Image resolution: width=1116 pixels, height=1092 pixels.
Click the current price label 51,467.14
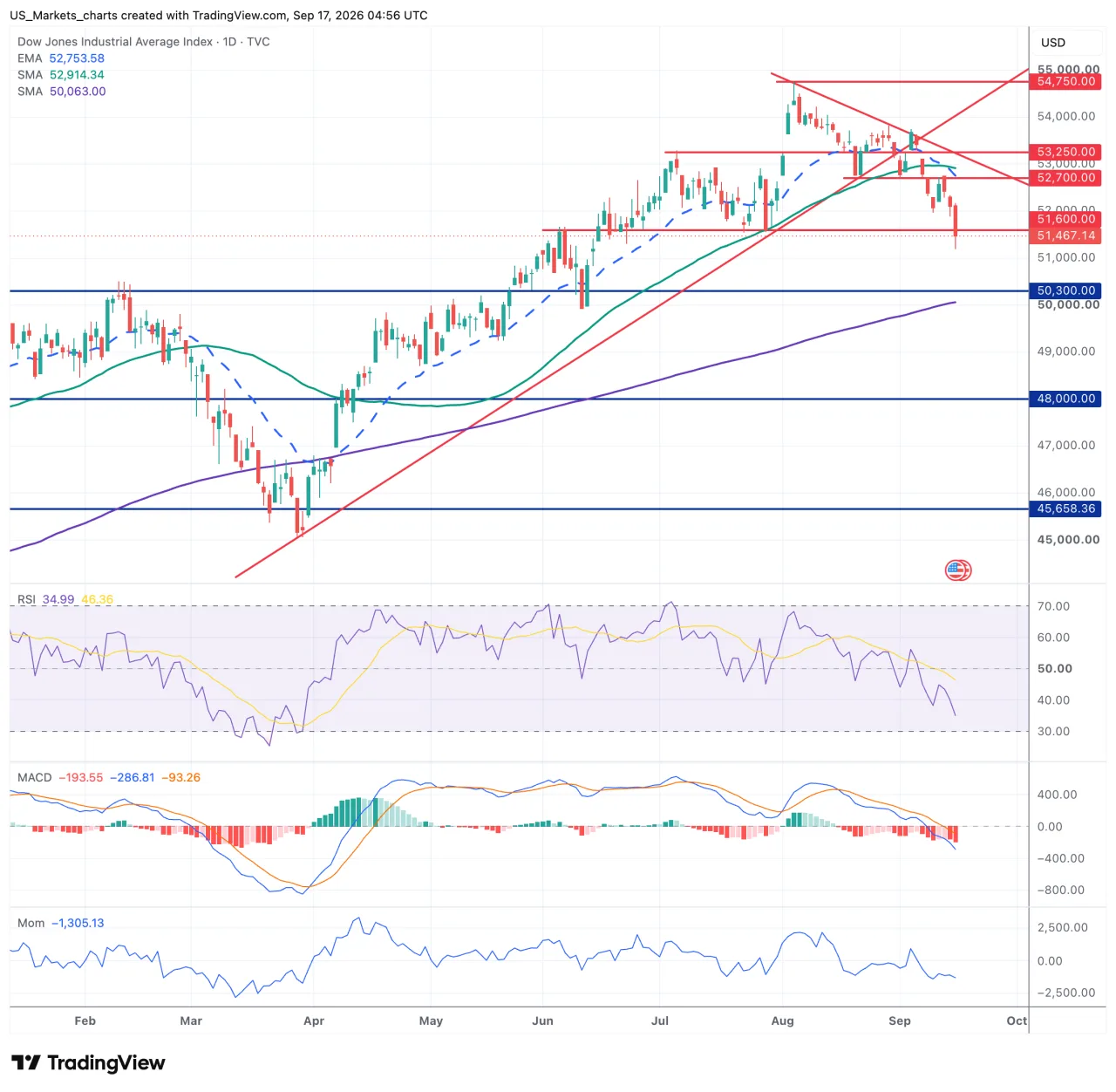pos(1065,235)
